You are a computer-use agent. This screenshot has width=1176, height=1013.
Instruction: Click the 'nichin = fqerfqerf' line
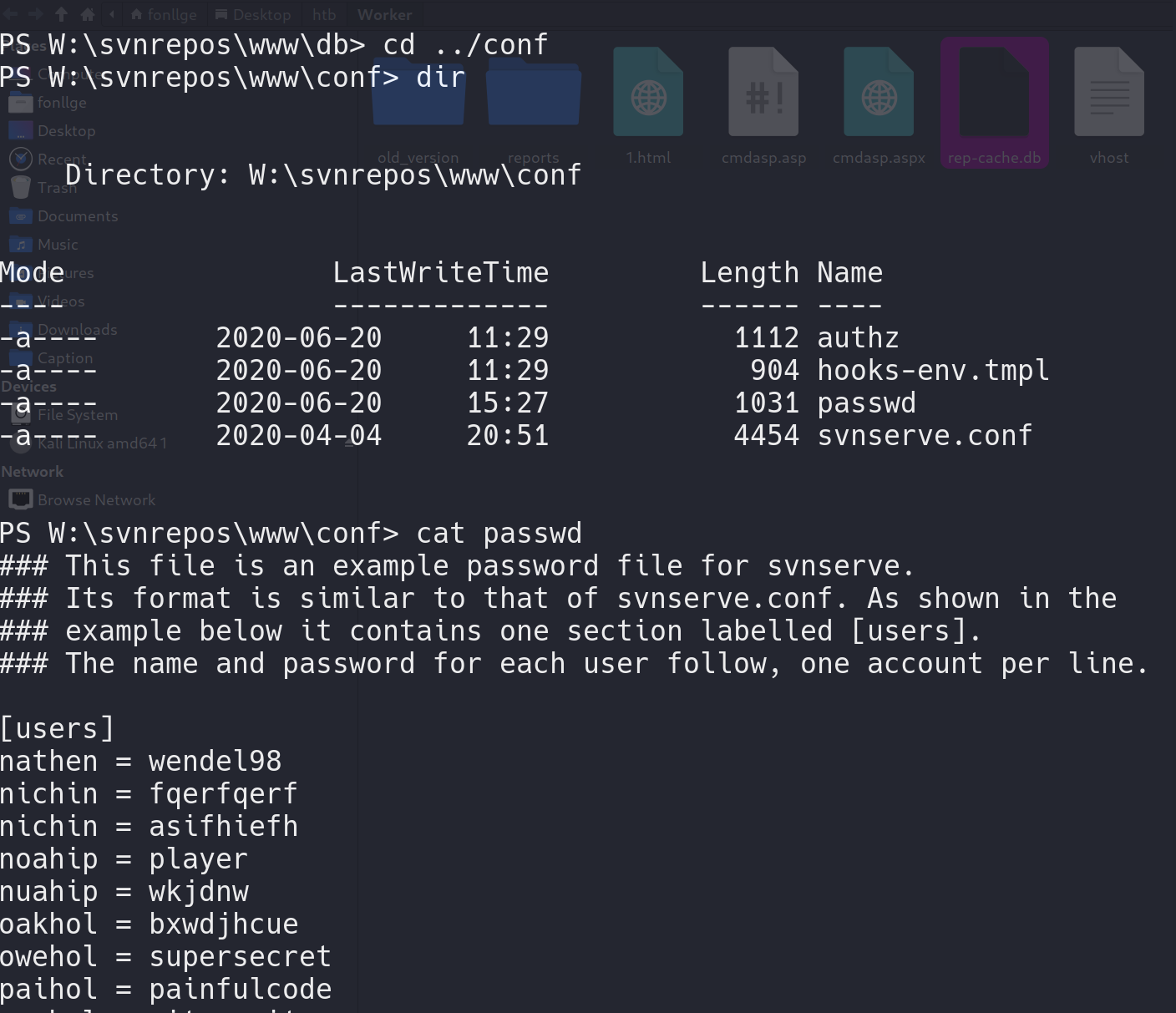coord(149,793)
